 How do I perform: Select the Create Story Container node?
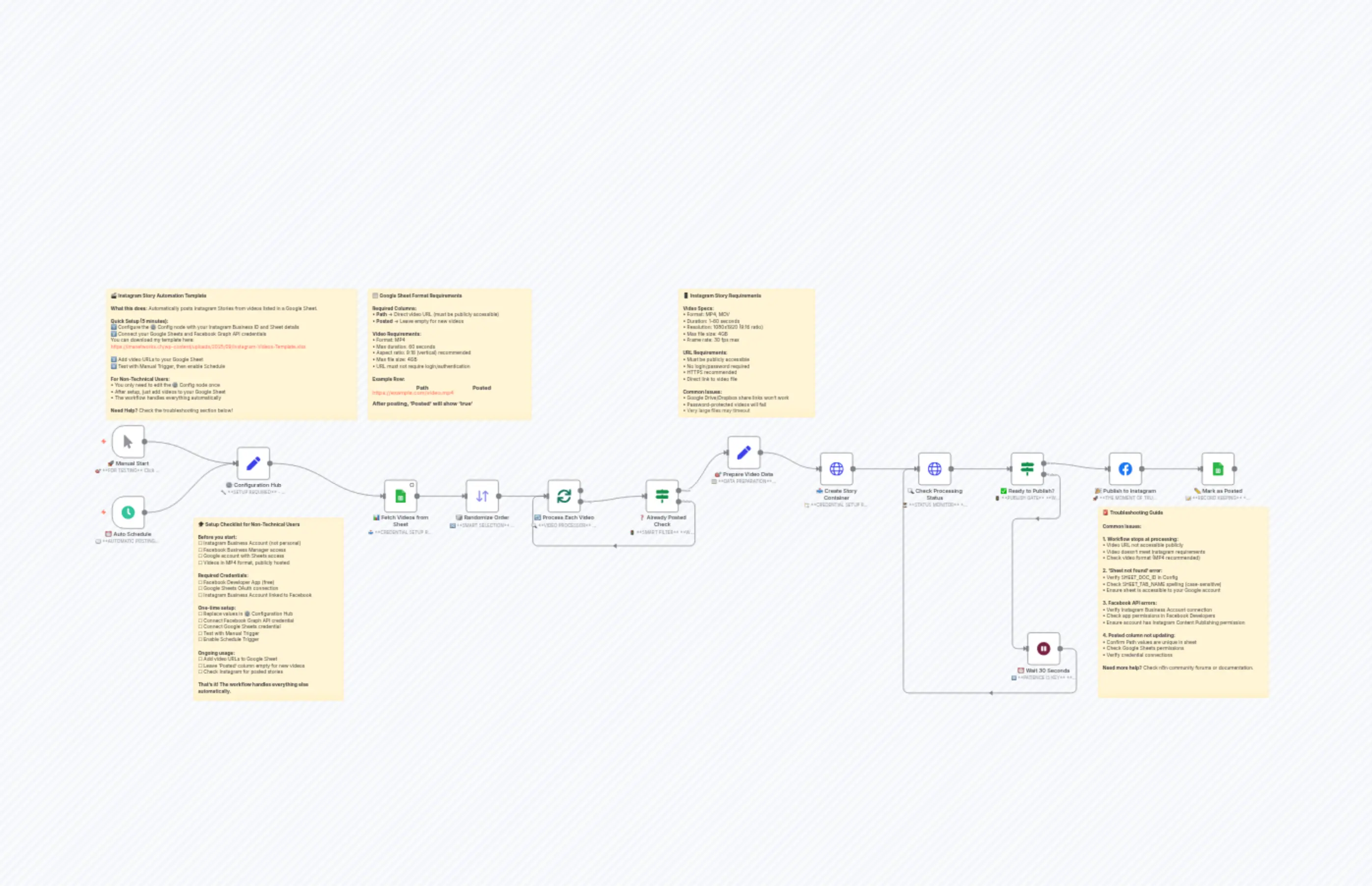(837, 469)
